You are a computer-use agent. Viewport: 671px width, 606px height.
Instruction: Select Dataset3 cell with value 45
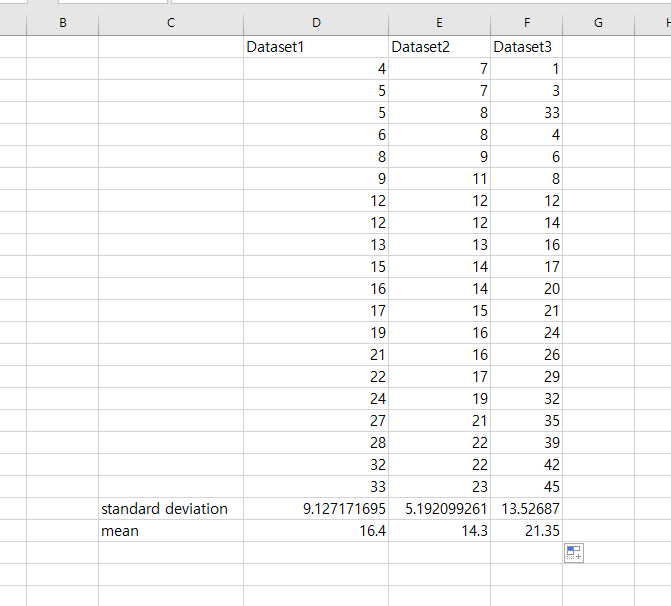point(526,487)
